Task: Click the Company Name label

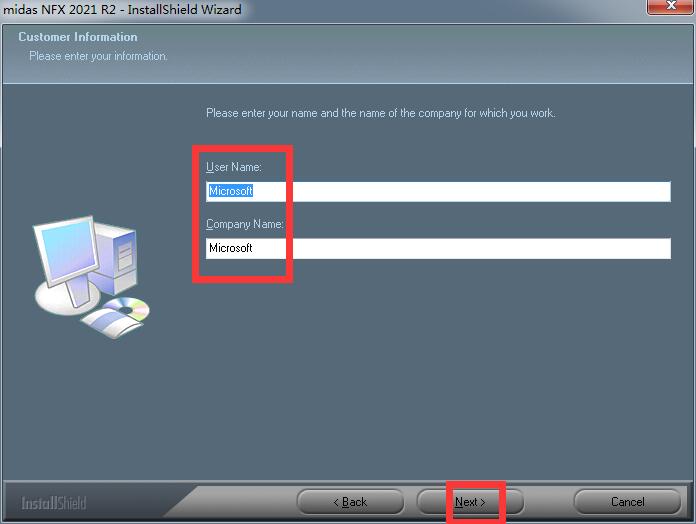Action: point(245,224)
